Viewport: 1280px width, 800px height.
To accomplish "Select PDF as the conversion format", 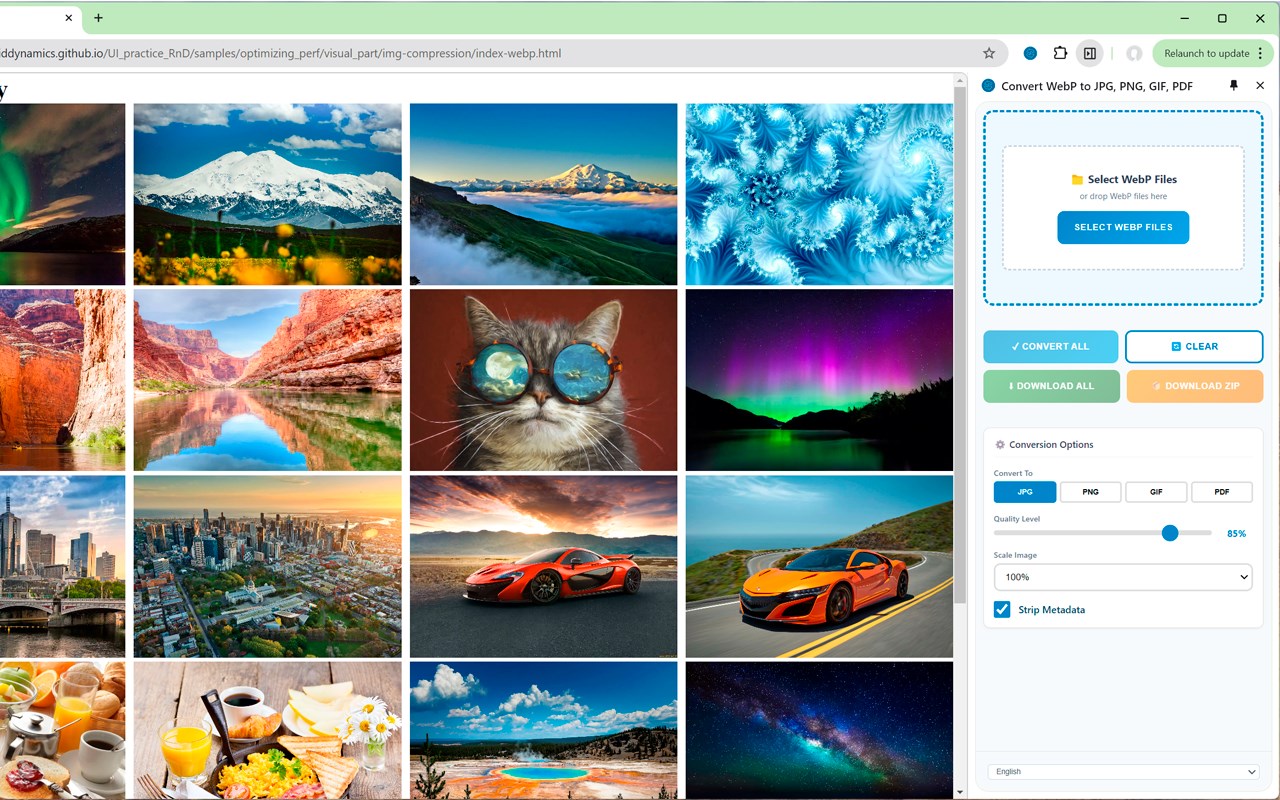I will [x=1222, y=492].
